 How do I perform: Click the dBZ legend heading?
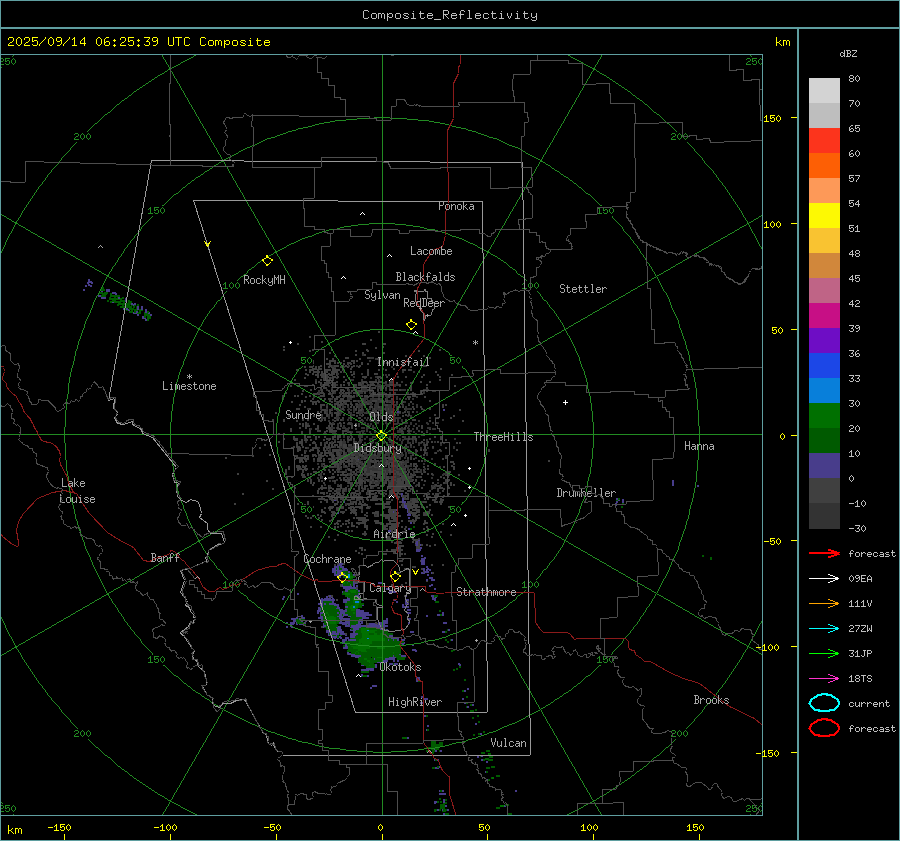pos(848,53)
